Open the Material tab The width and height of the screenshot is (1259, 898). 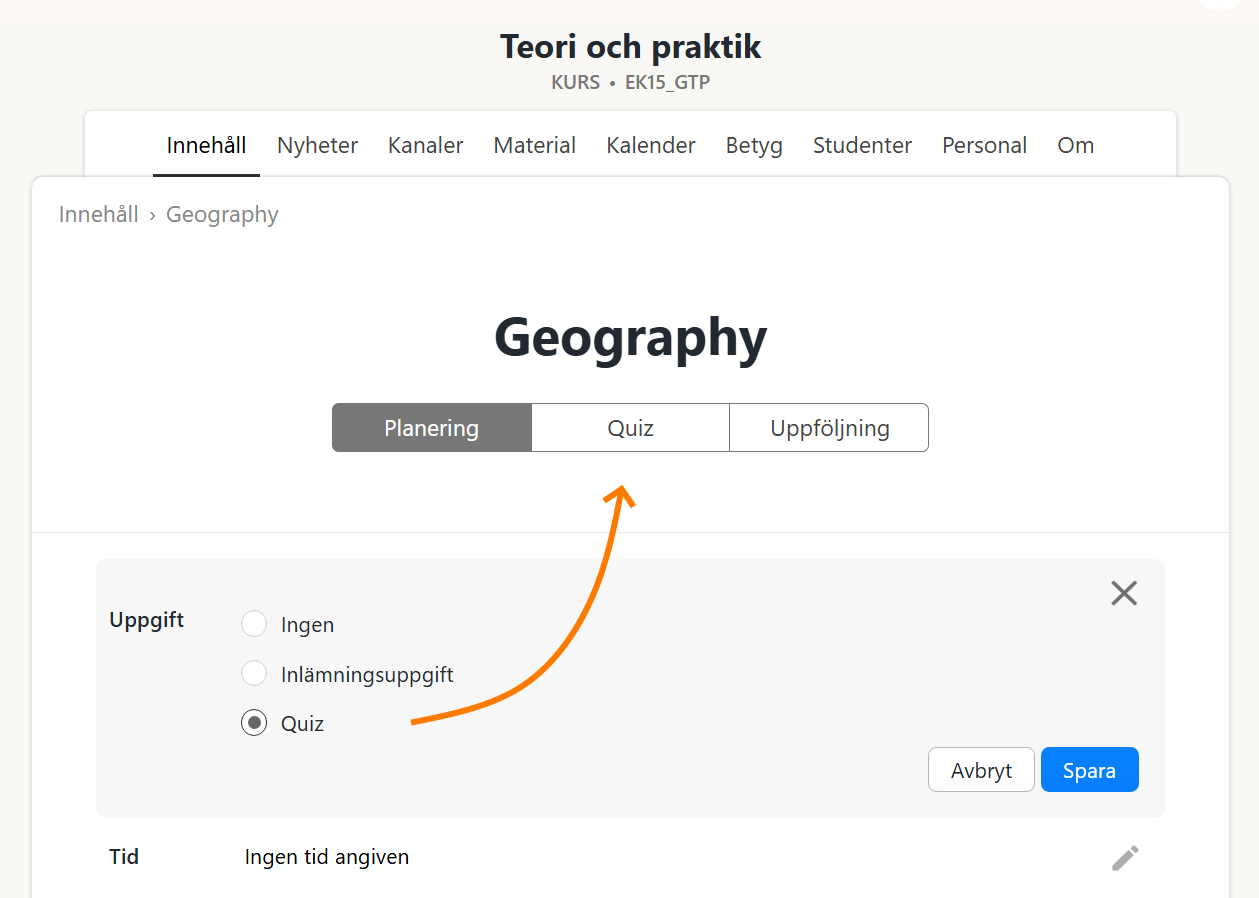(x=534, y=145)
